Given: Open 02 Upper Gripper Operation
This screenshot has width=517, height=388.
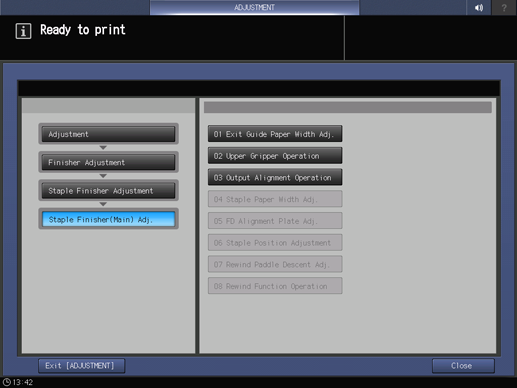Looking at the screenshot, I should coord(275,156).
